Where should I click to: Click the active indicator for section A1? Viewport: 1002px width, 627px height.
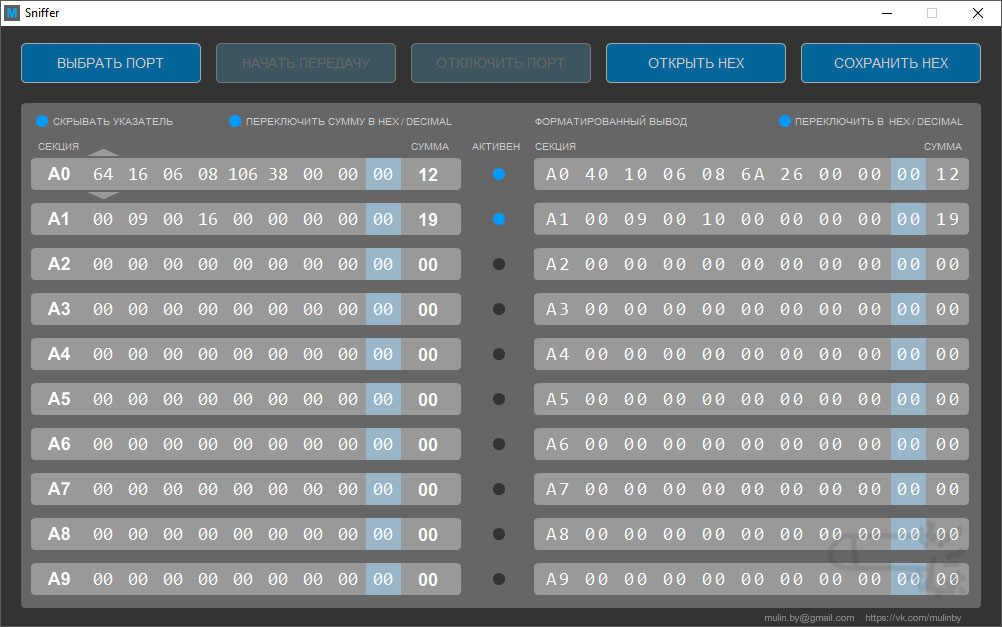coord(499,219)
